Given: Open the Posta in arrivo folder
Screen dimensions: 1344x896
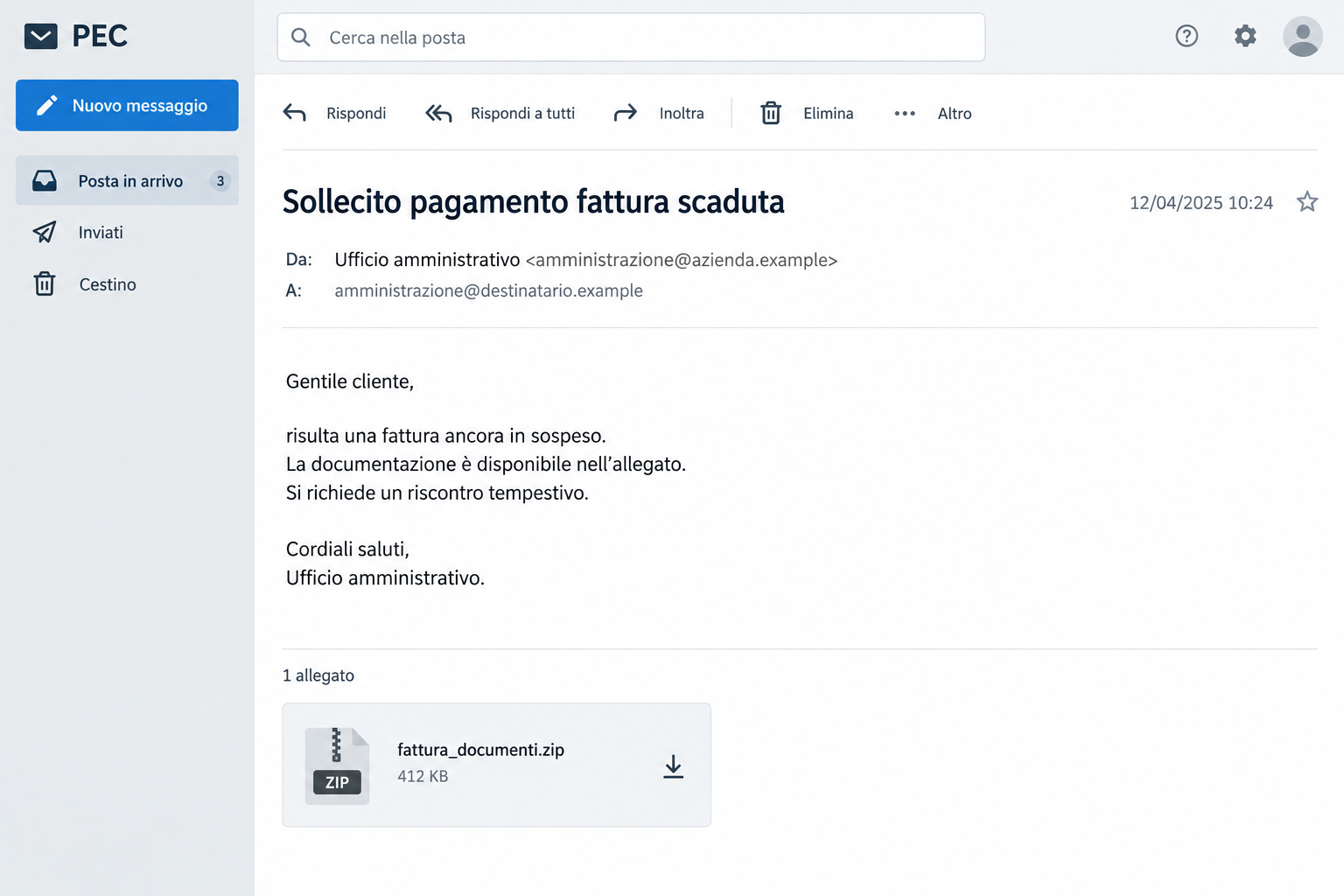Looking at the screenshot, I should coord(127,181).
